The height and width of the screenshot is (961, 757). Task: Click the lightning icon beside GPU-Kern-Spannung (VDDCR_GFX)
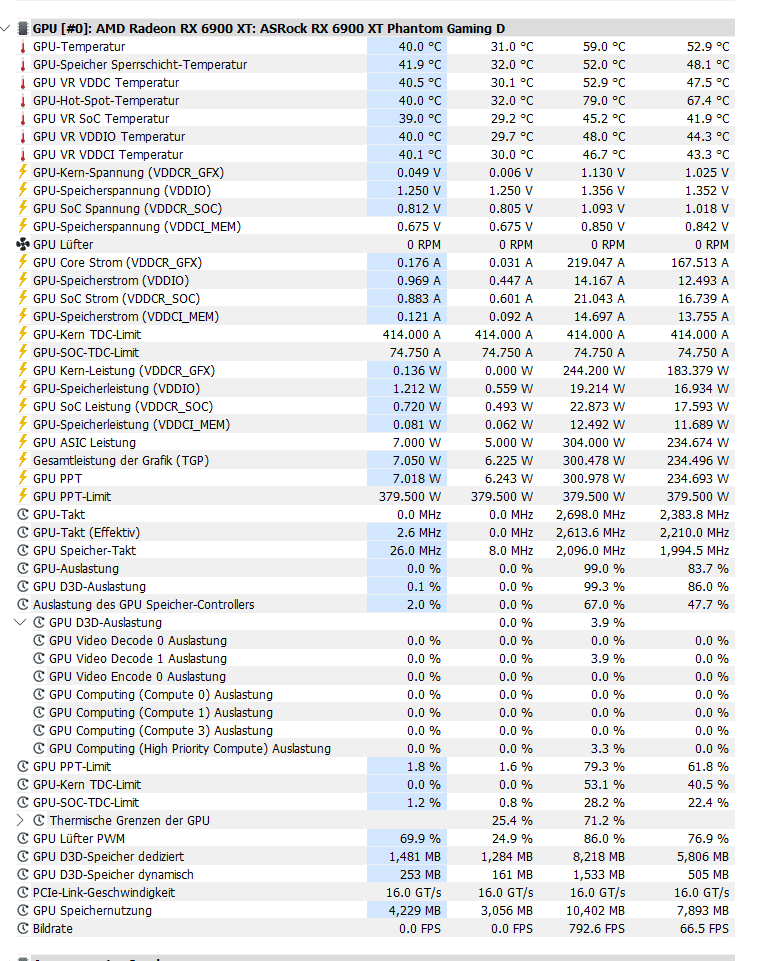pyautogui.click(x=23, y=172)
